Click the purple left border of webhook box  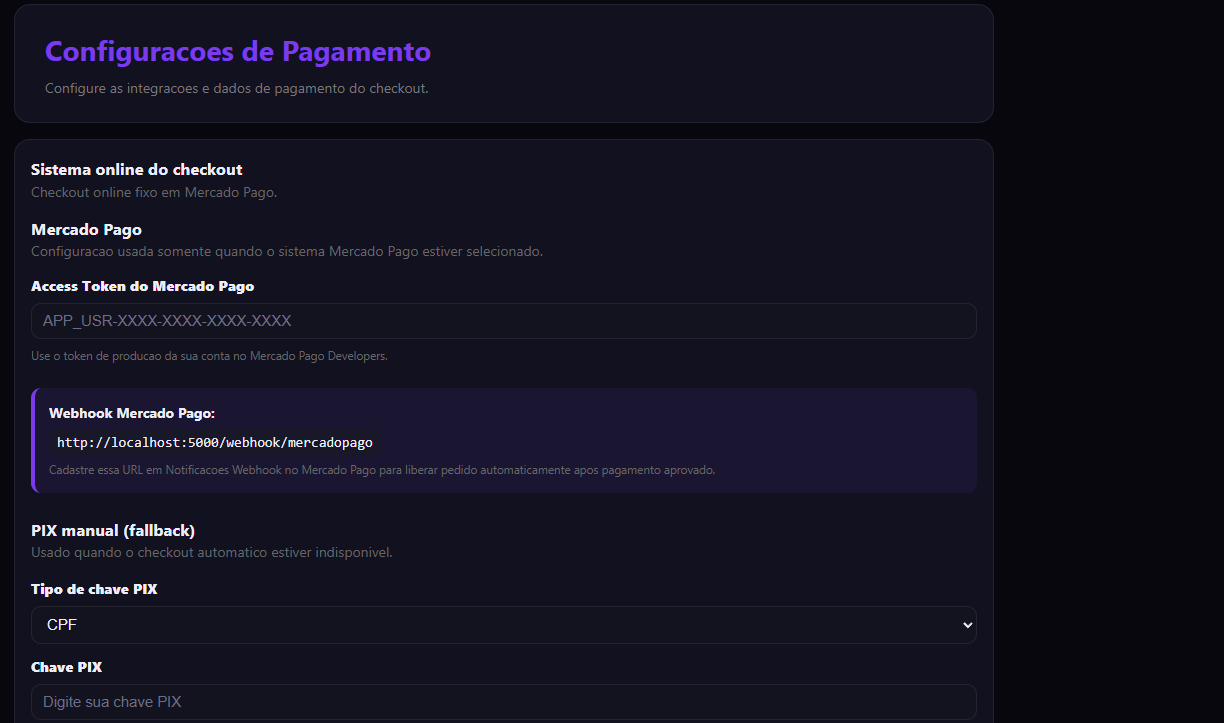tap(33, 440)
